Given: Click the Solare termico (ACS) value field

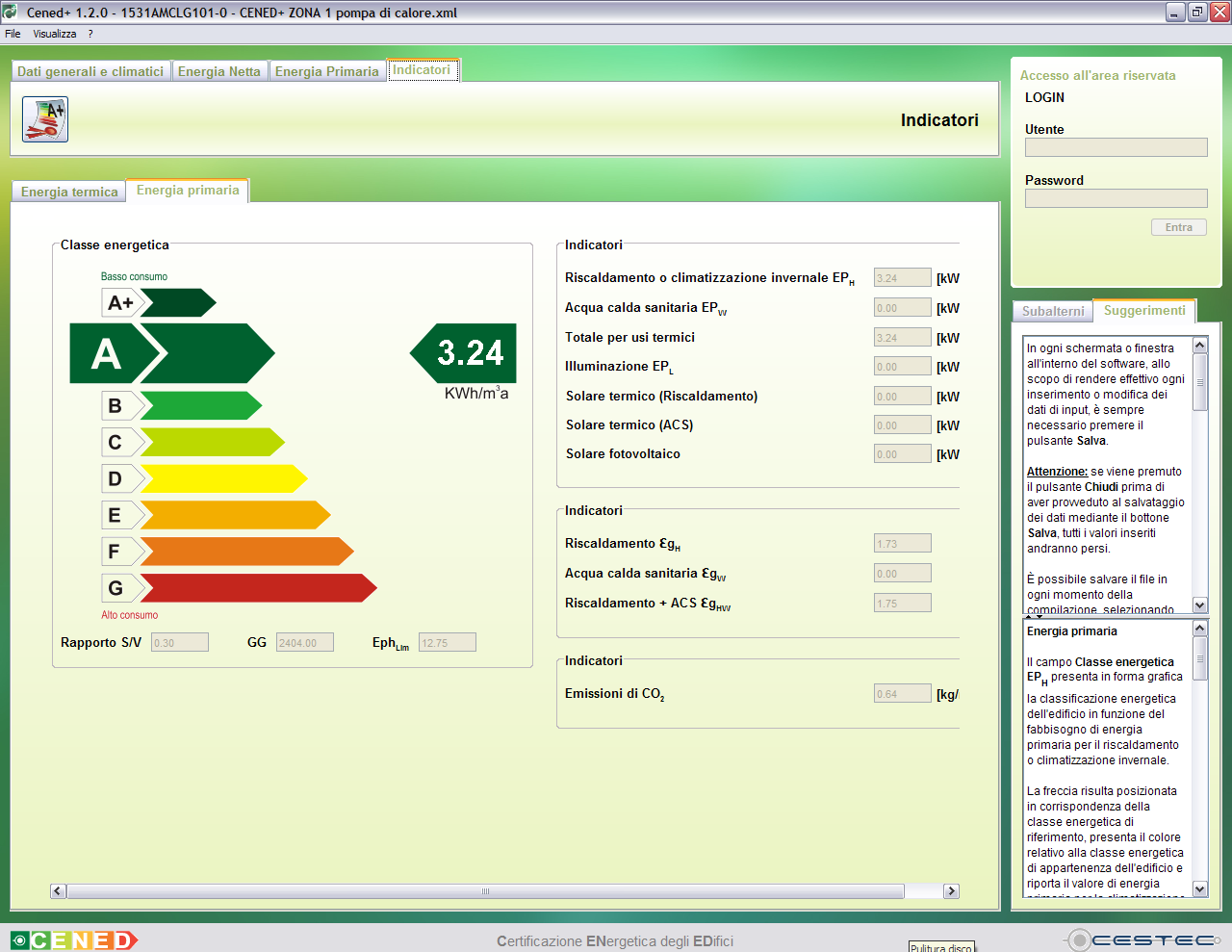Looking at the screenshot, I should pyautogui.click(x=903, y=425).
